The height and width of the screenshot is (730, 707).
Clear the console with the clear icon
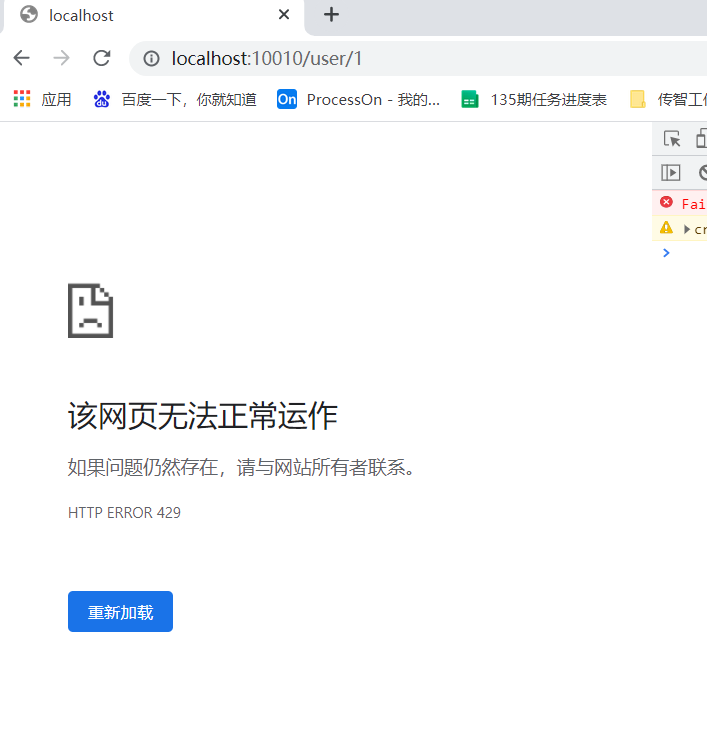tap(703, 172)
